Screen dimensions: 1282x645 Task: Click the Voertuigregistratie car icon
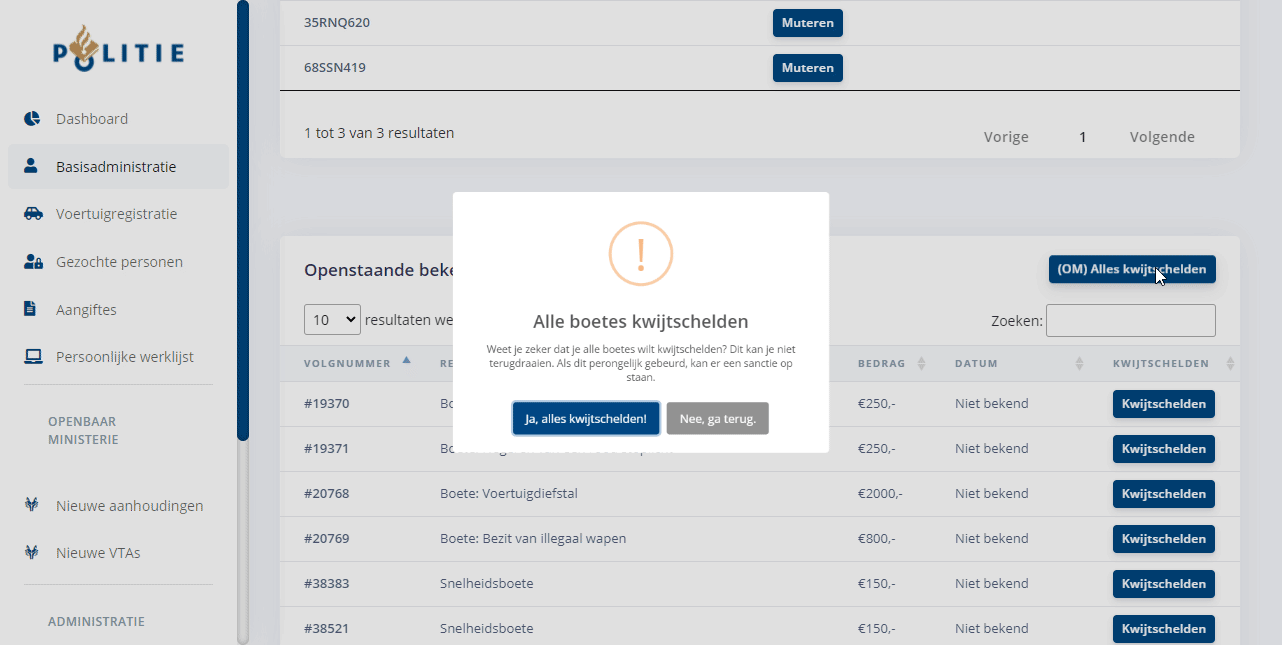pos(33,214)
